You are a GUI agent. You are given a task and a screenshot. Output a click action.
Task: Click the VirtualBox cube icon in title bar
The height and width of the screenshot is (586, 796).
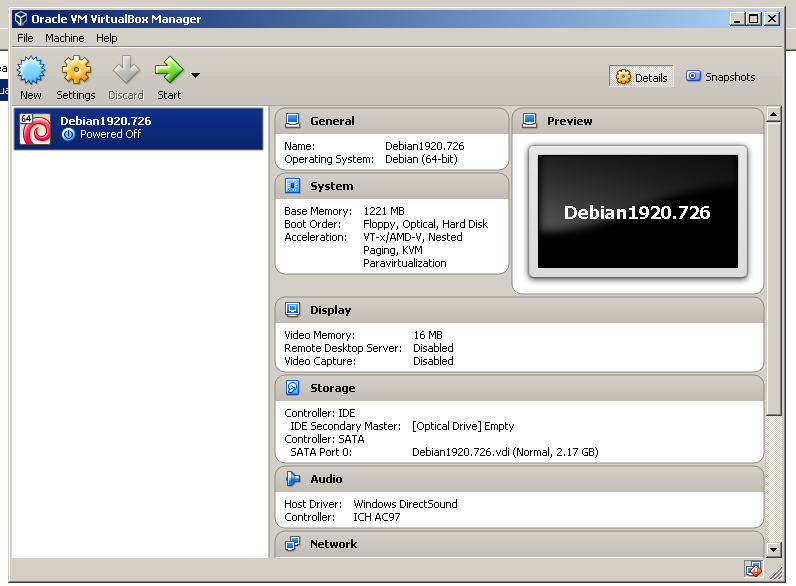(20, 19)
